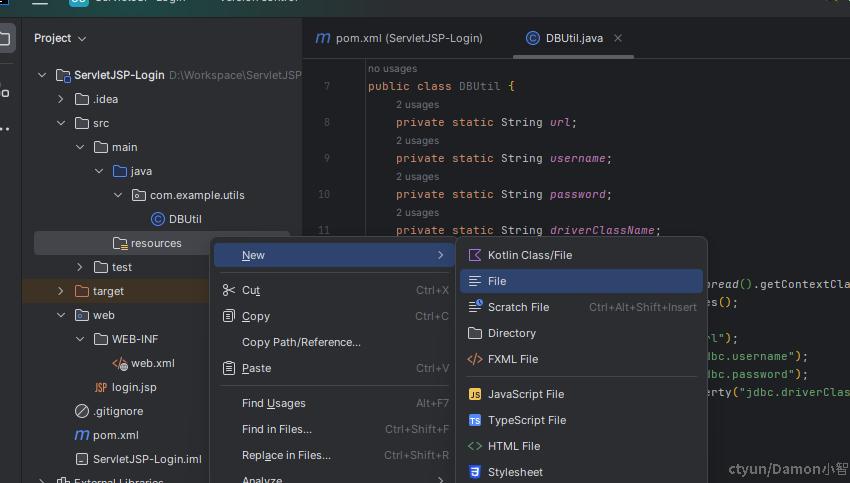Choose HTML File option
The height and width of the screenshot is (483, 850).
click(x=581, y=446)
